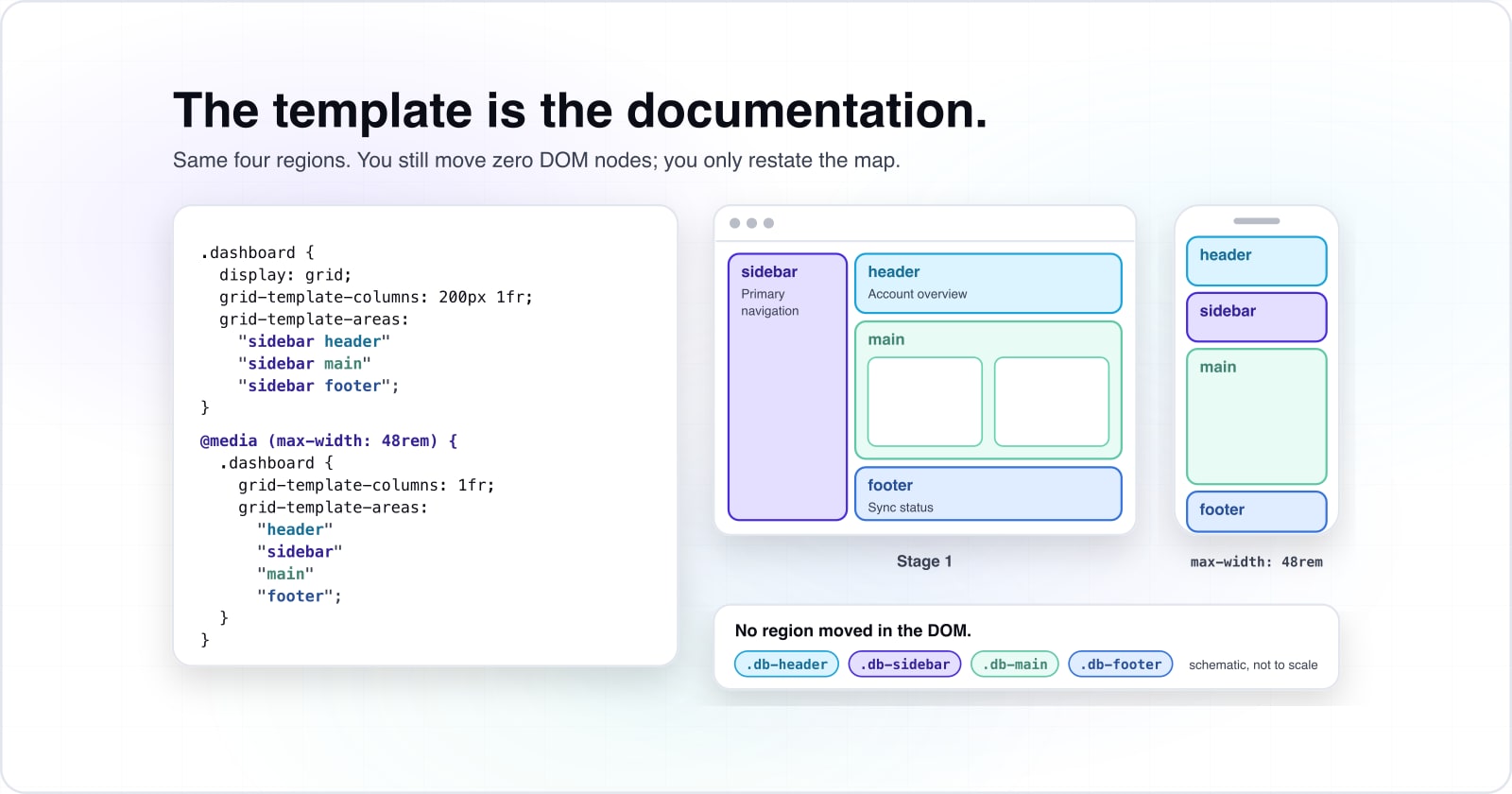Click the "schematic, not to scale" note
This screenshot has height=794, width=1512.
click(x=1253, y=665)
